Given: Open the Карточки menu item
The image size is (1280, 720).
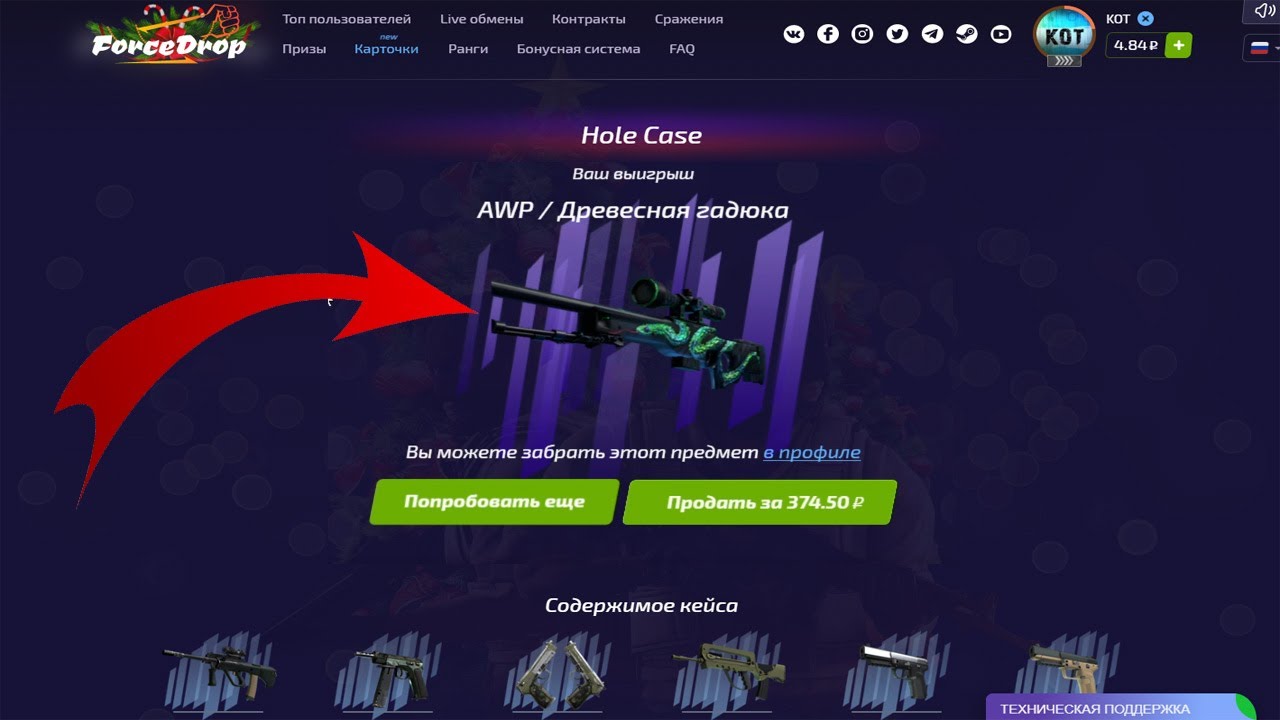Looking at the screenshot, I should point(386,48).
